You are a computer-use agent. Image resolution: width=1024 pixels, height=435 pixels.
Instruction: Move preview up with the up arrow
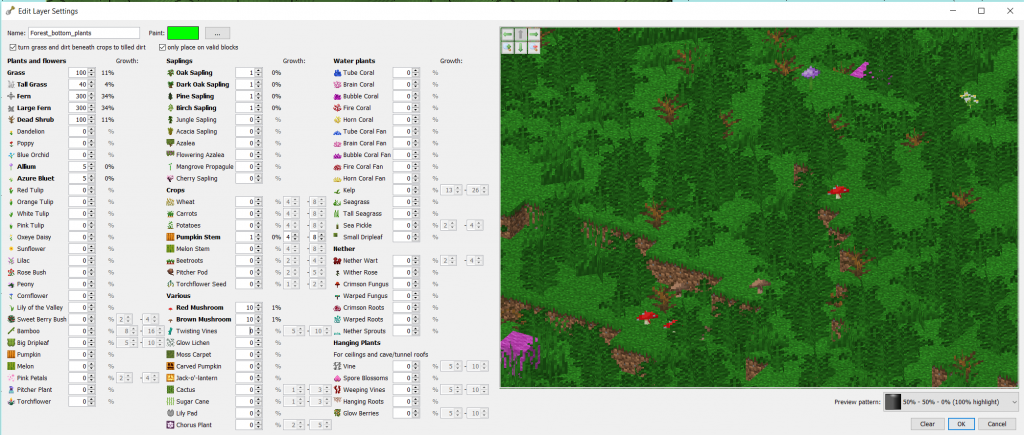coord(522,33)
